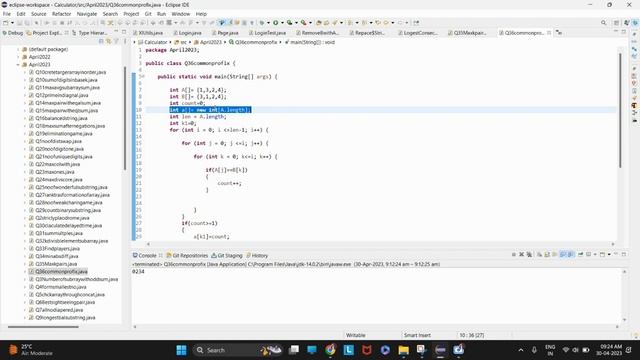Open the External Tools dropdown arrow

tap(310, 23)
